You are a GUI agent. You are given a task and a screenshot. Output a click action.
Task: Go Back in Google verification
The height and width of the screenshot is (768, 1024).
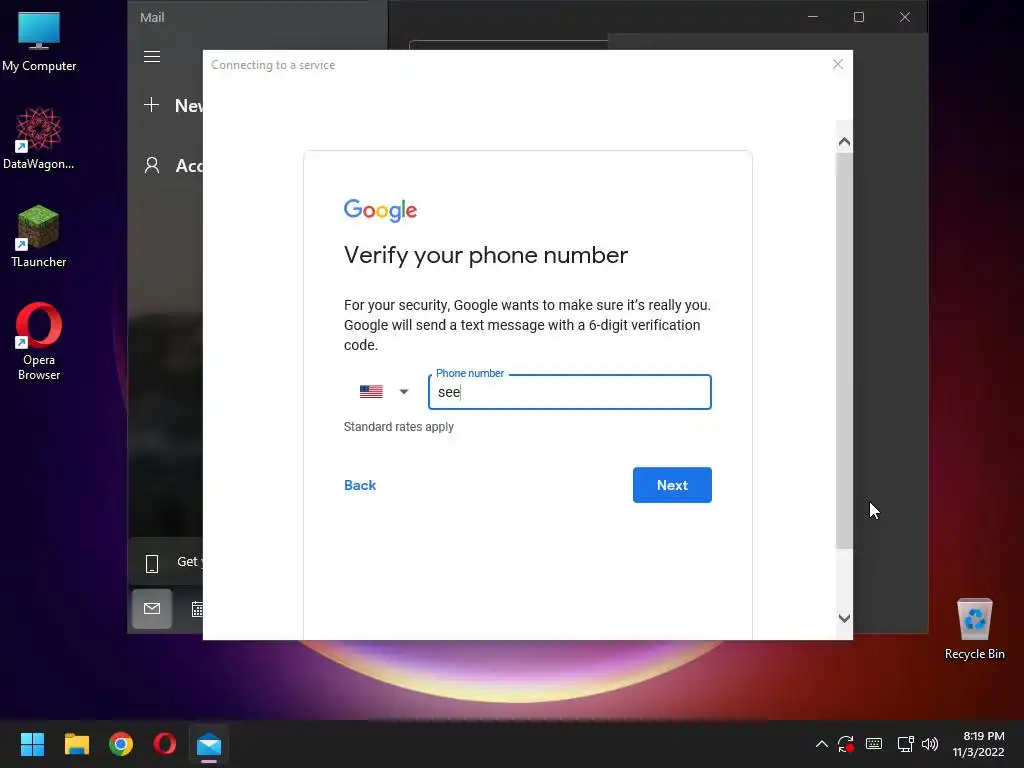click(x=360, y=485)
